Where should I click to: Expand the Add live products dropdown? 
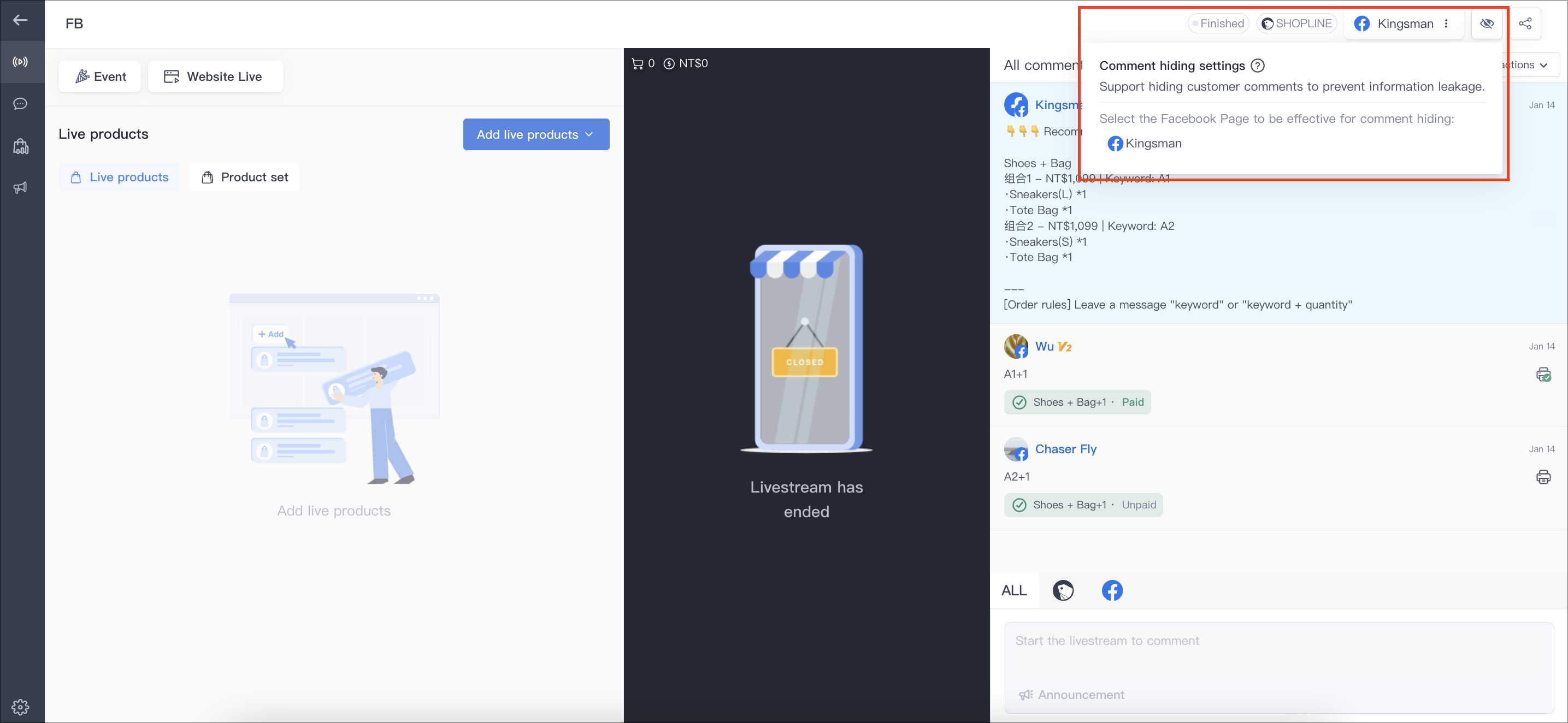coord(535,134)
